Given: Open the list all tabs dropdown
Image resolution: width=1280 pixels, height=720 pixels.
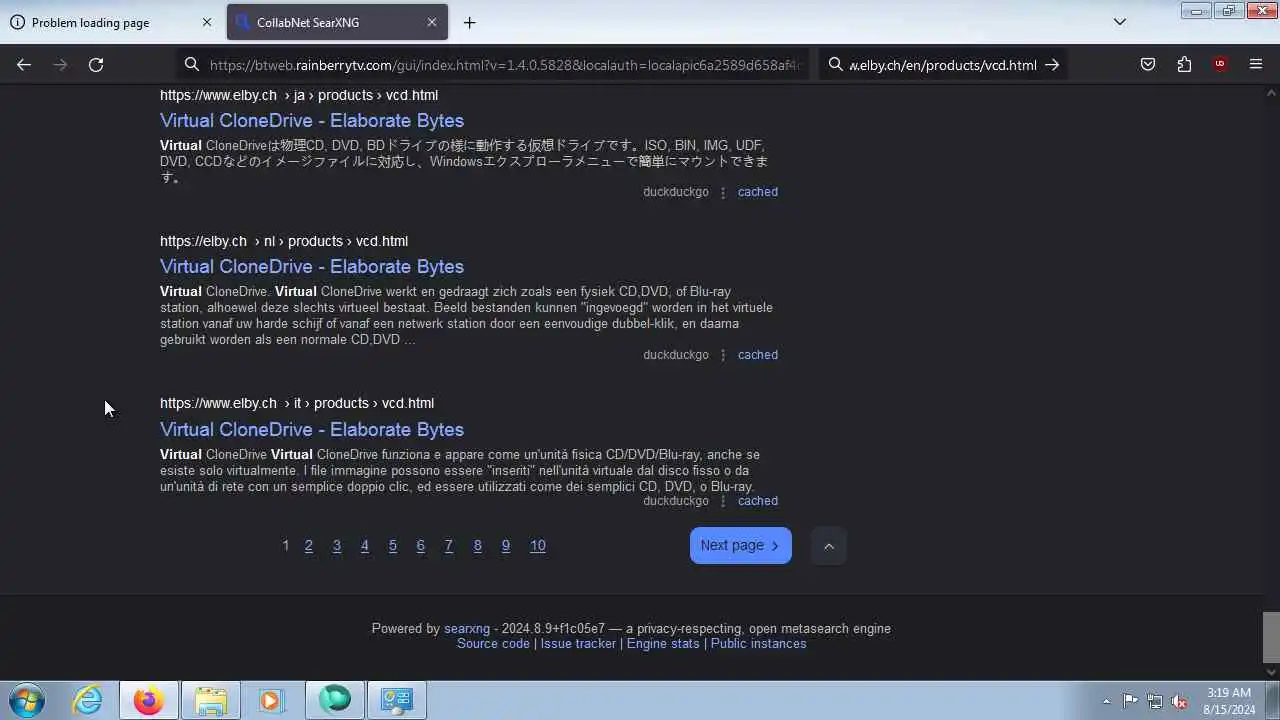Looking at the screenshot, I should (1120, 22).
